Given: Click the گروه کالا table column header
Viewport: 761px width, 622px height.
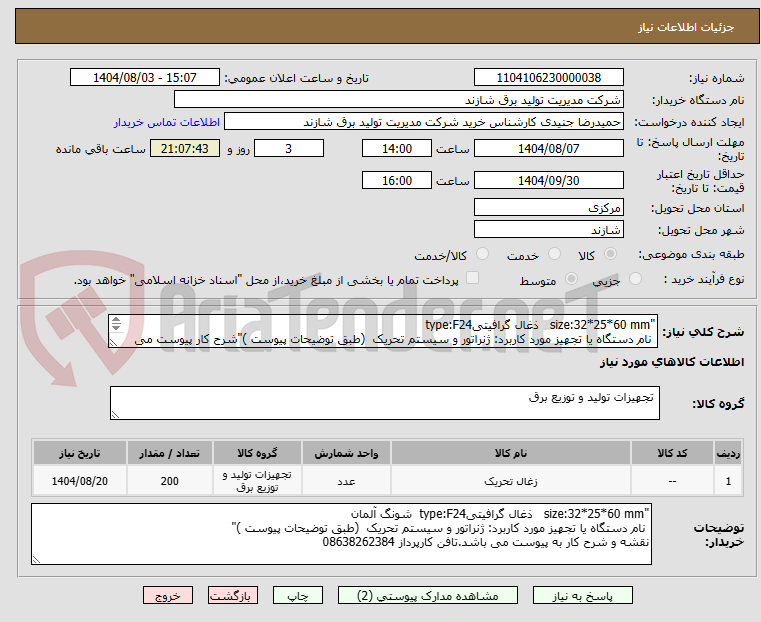Looking at the screenshot, I should point(257,453).
